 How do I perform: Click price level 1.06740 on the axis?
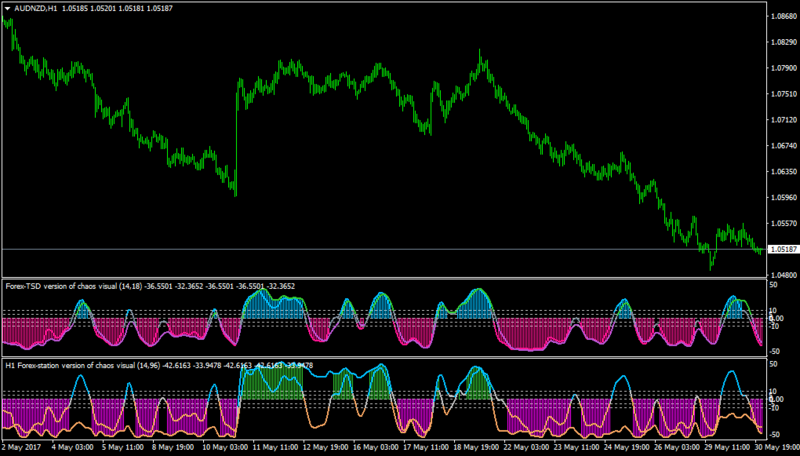784,146
